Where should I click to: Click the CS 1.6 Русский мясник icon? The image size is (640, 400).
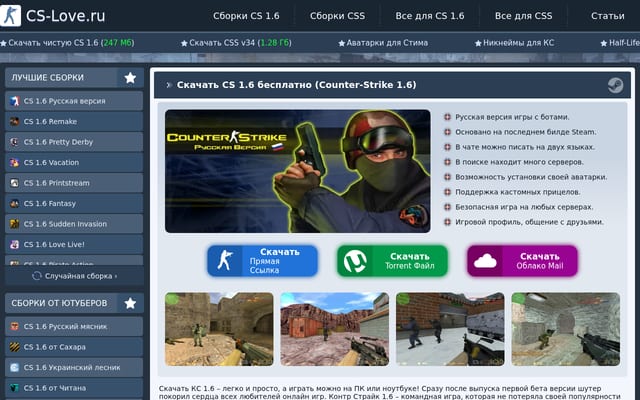pos(15,327)
